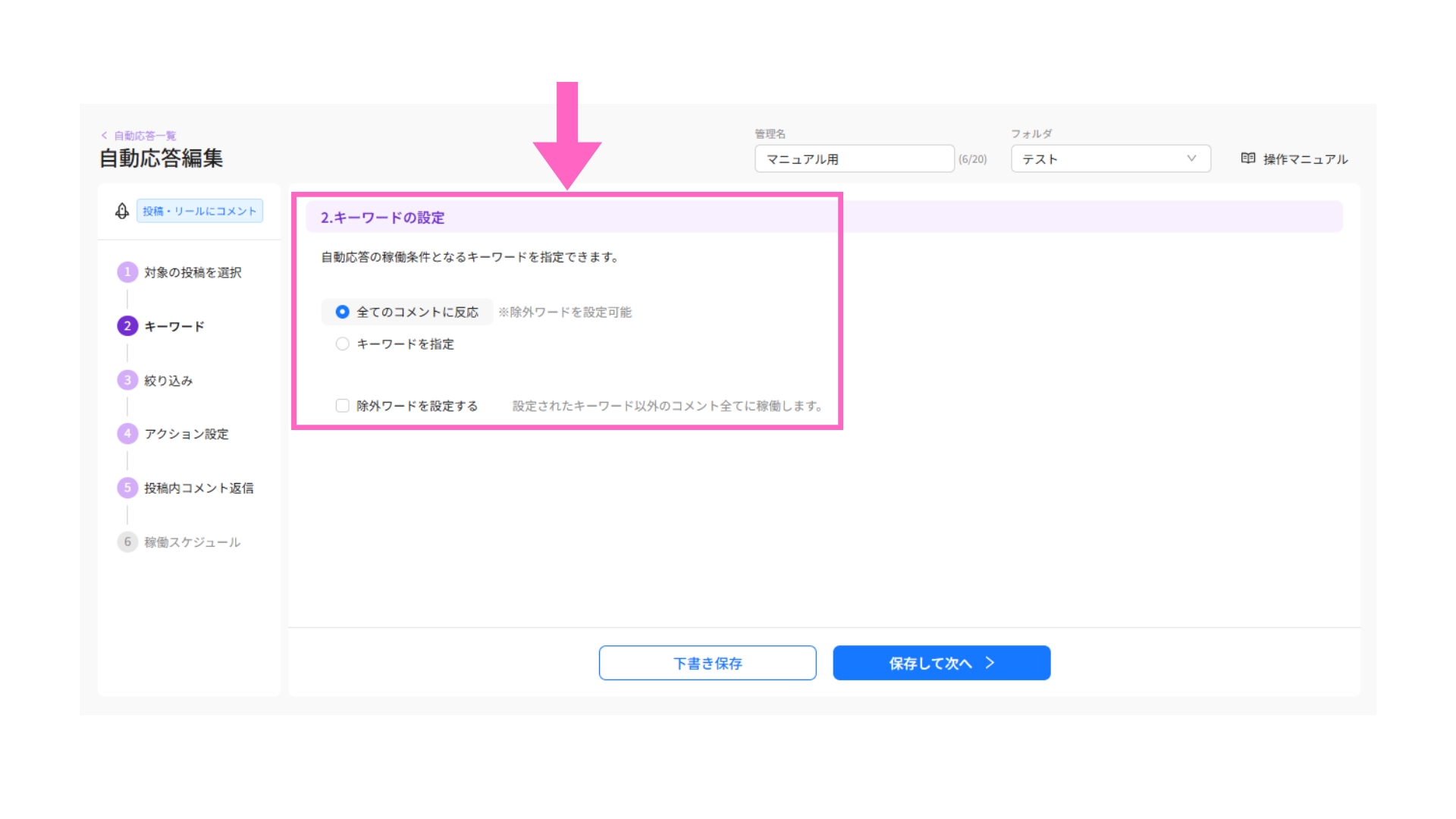Click the ※除外ワードを設定可能 note
Image resolution: width=1456 pixels, height=819 pixels.
565,312
